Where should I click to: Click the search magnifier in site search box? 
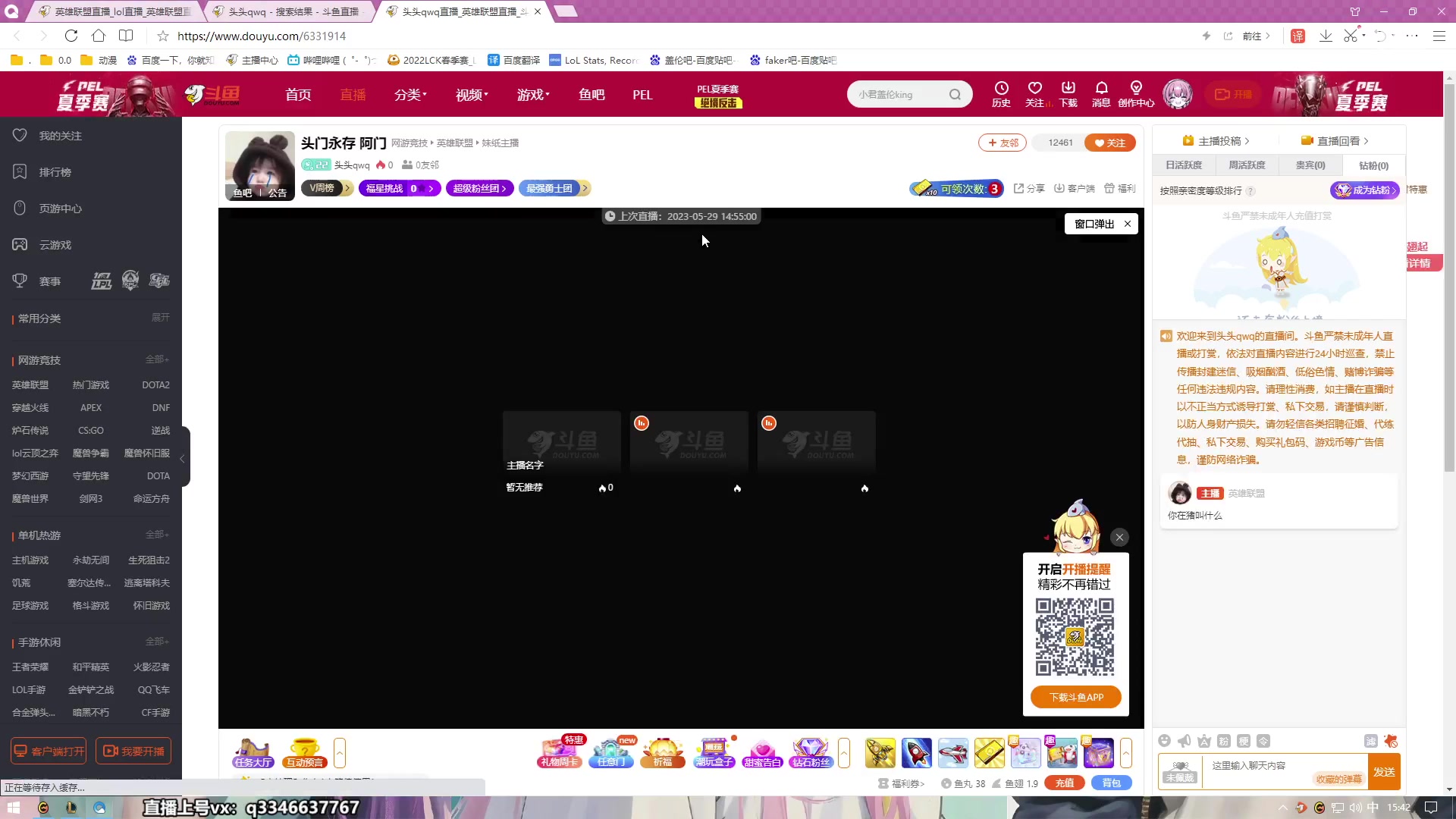click(955, 95)
